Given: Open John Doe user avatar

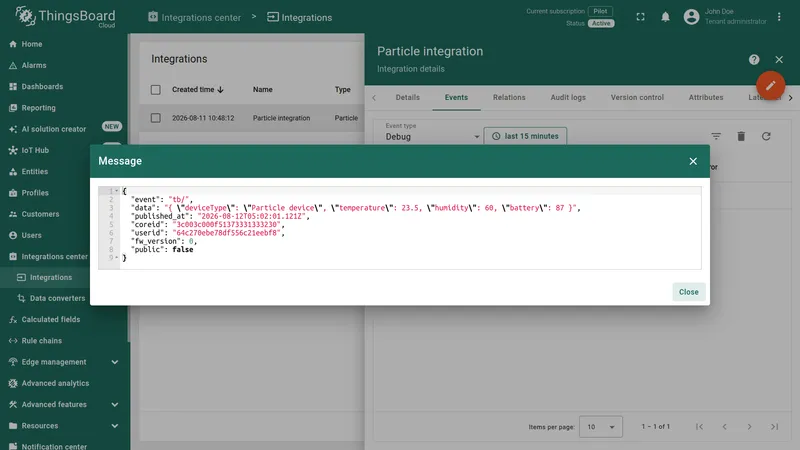Looking at the screenshot, I should (x=691, y=17).
